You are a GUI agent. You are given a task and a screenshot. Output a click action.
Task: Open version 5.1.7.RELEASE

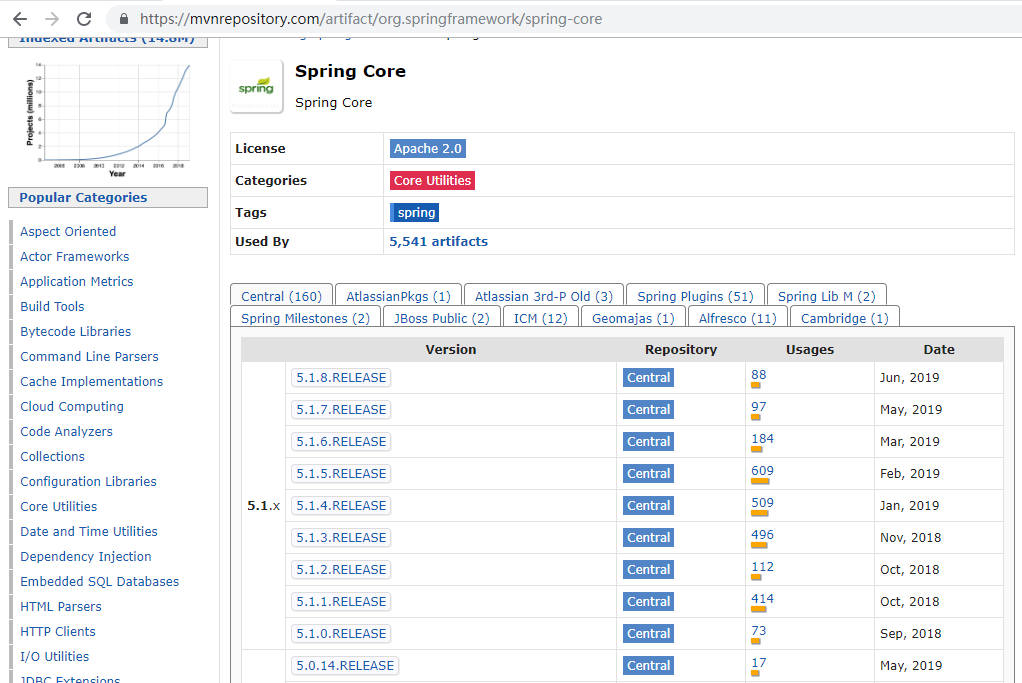point(341,410)
